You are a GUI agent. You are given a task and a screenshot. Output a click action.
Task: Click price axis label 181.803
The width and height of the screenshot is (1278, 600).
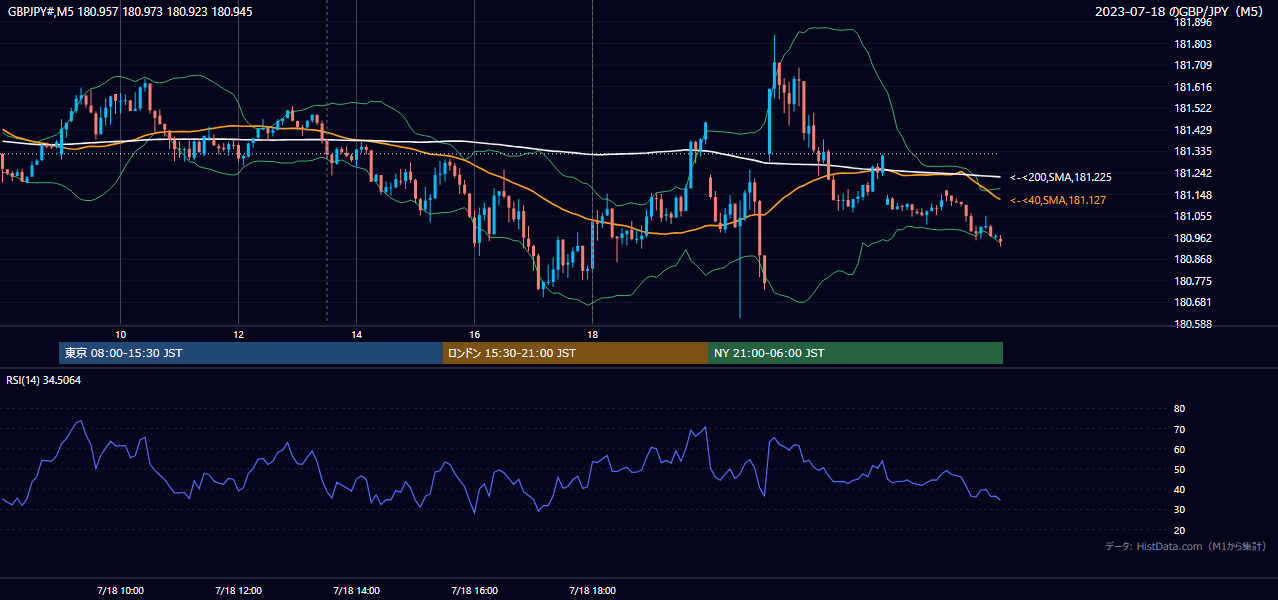click(x=1193, y=44)
